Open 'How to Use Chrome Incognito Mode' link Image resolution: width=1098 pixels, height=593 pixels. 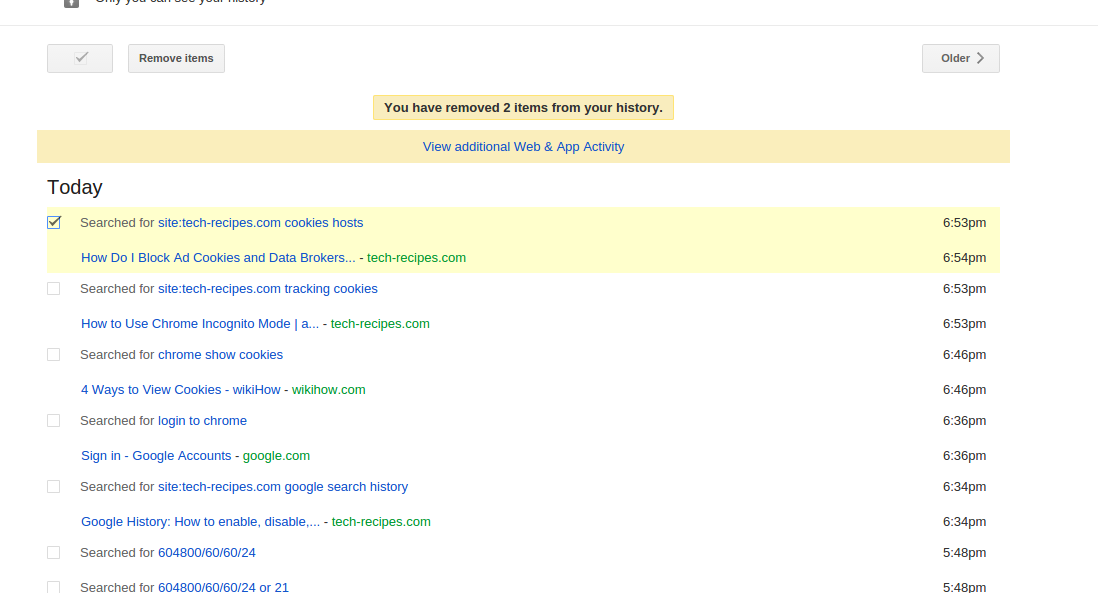pyautogui.click(x=200, y=323)
